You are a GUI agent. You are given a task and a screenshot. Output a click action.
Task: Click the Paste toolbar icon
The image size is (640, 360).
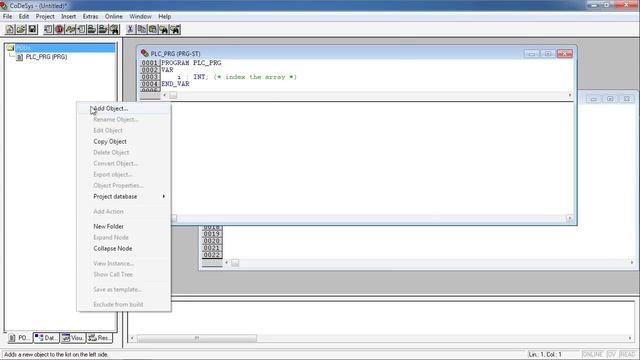point(153,29)
